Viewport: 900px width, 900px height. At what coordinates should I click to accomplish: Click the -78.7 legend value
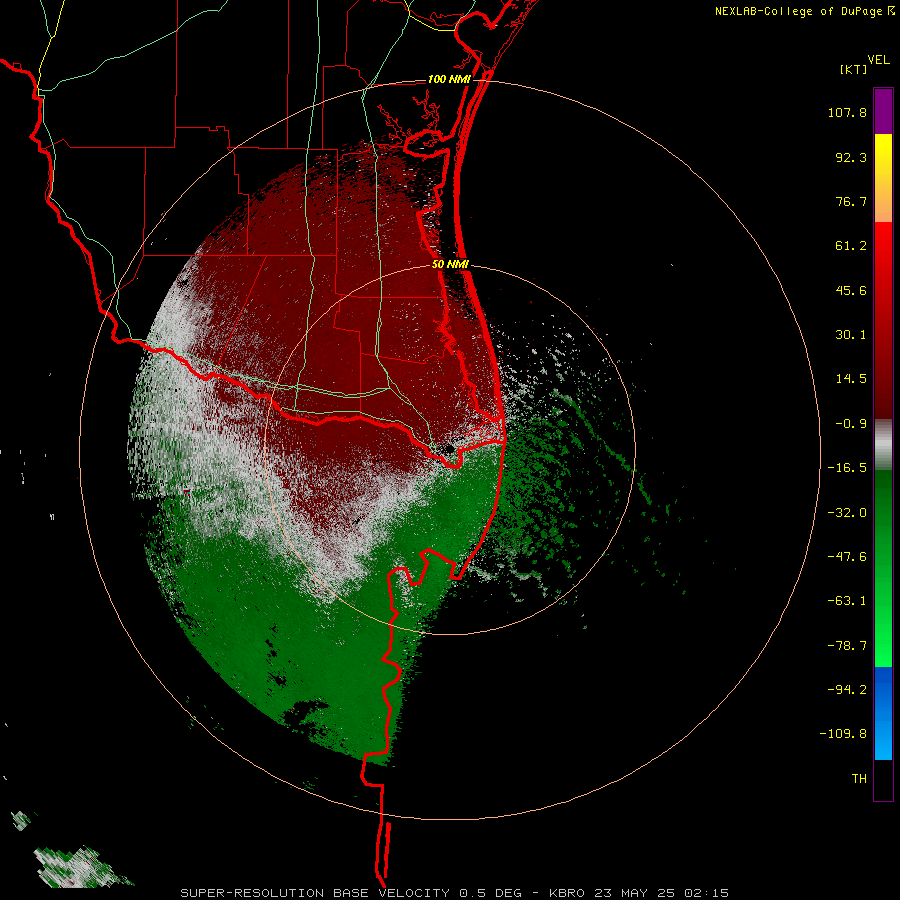847,646
